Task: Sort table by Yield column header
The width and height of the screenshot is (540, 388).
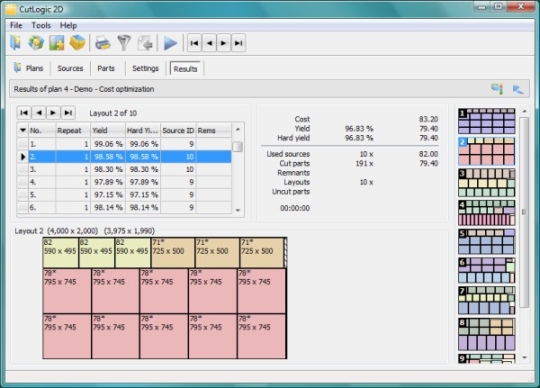Action: (108, 130)
